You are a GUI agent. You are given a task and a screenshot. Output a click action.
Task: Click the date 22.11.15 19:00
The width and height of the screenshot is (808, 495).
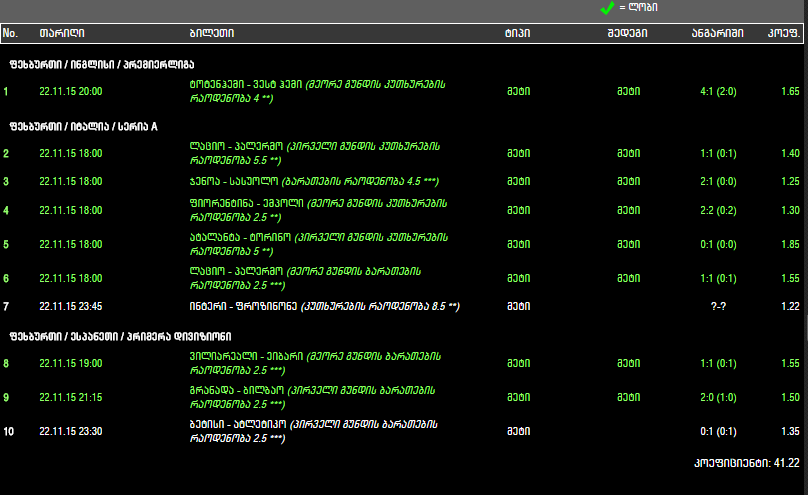tap(71, 364)
